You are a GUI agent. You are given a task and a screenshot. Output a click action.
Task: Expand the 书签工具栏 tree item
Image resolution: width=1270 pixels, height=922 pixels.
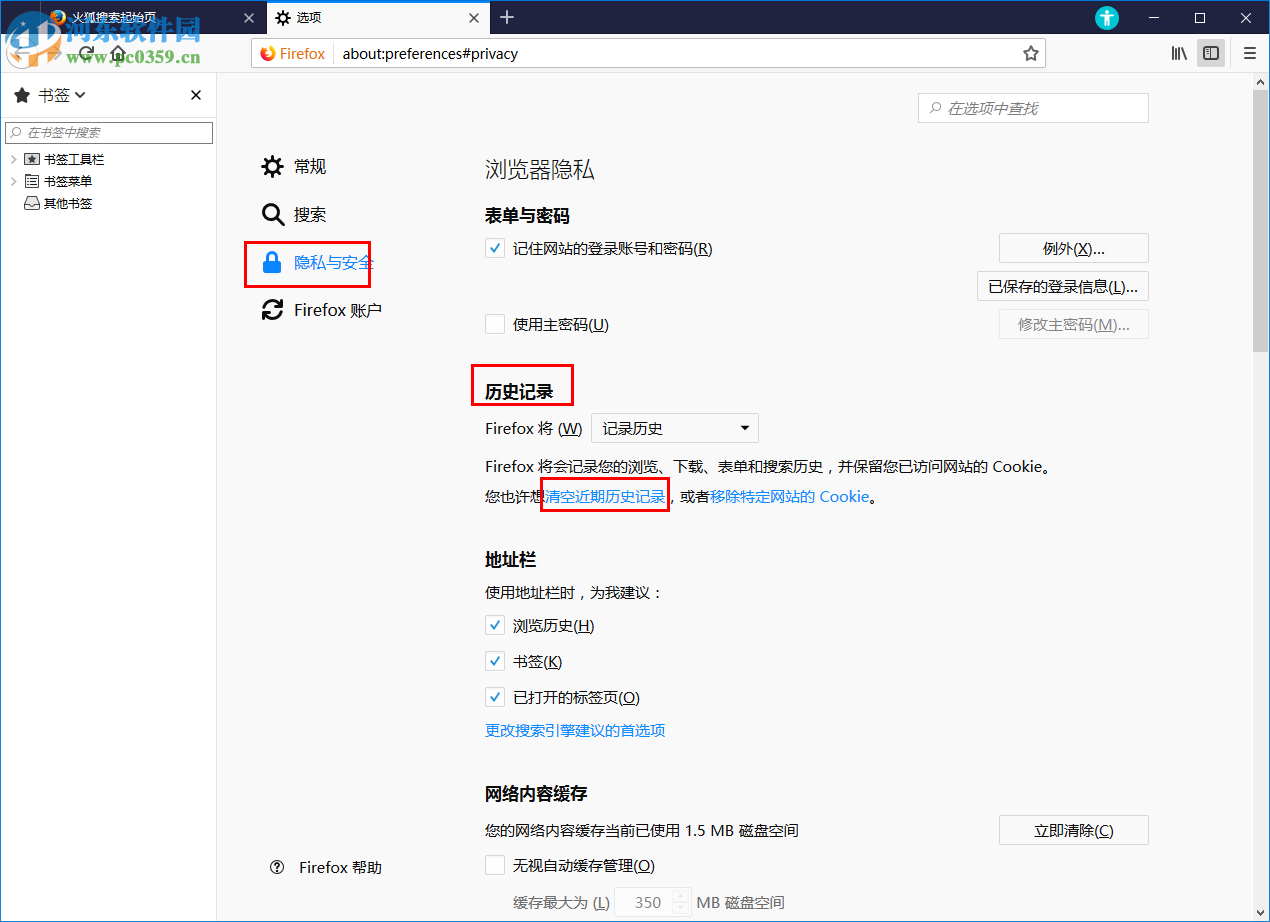click(14, 158)
